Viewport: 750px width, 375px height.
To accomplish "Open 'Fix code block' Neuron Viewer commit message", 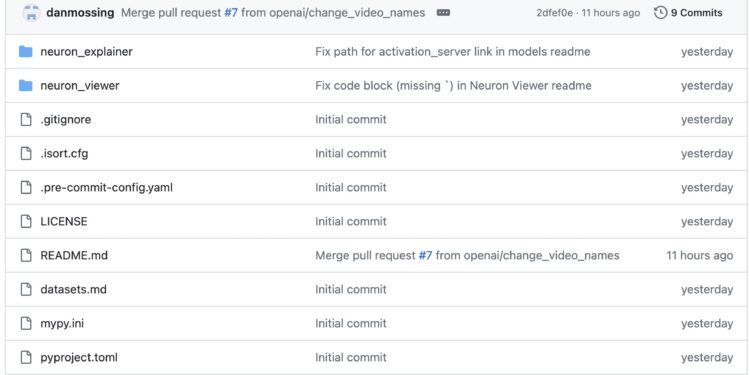I will 453,86.
